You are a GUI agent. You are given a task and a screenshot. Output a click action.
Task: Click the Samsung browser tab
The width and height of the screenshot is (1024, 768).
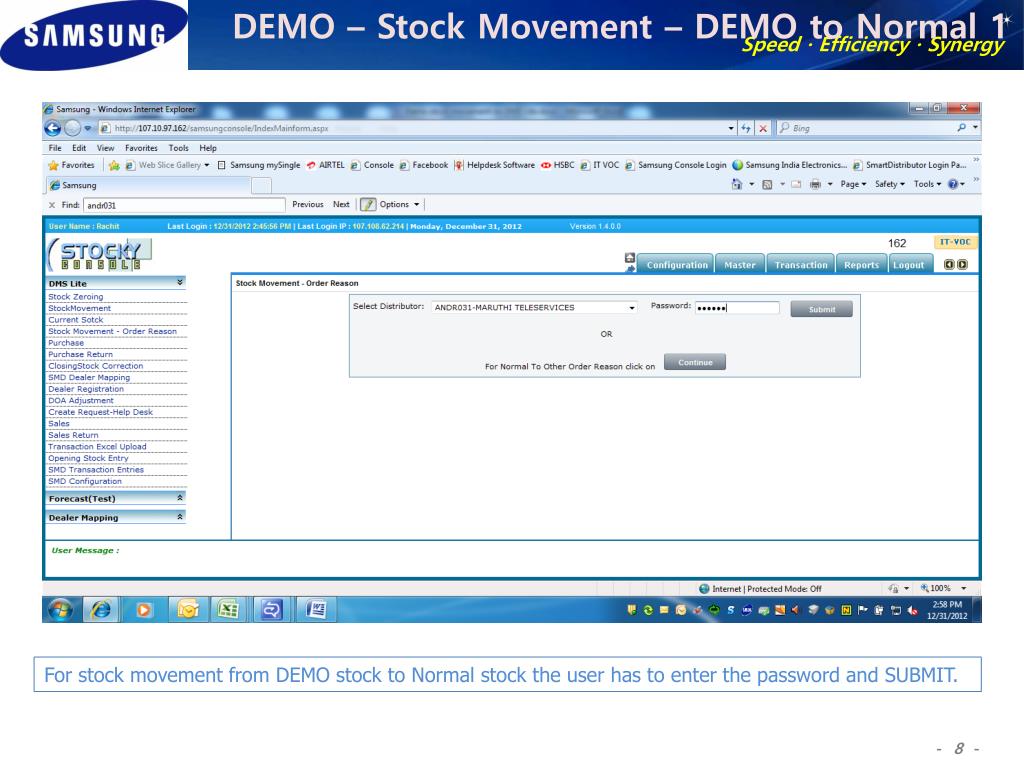click(x=149, y=185)
